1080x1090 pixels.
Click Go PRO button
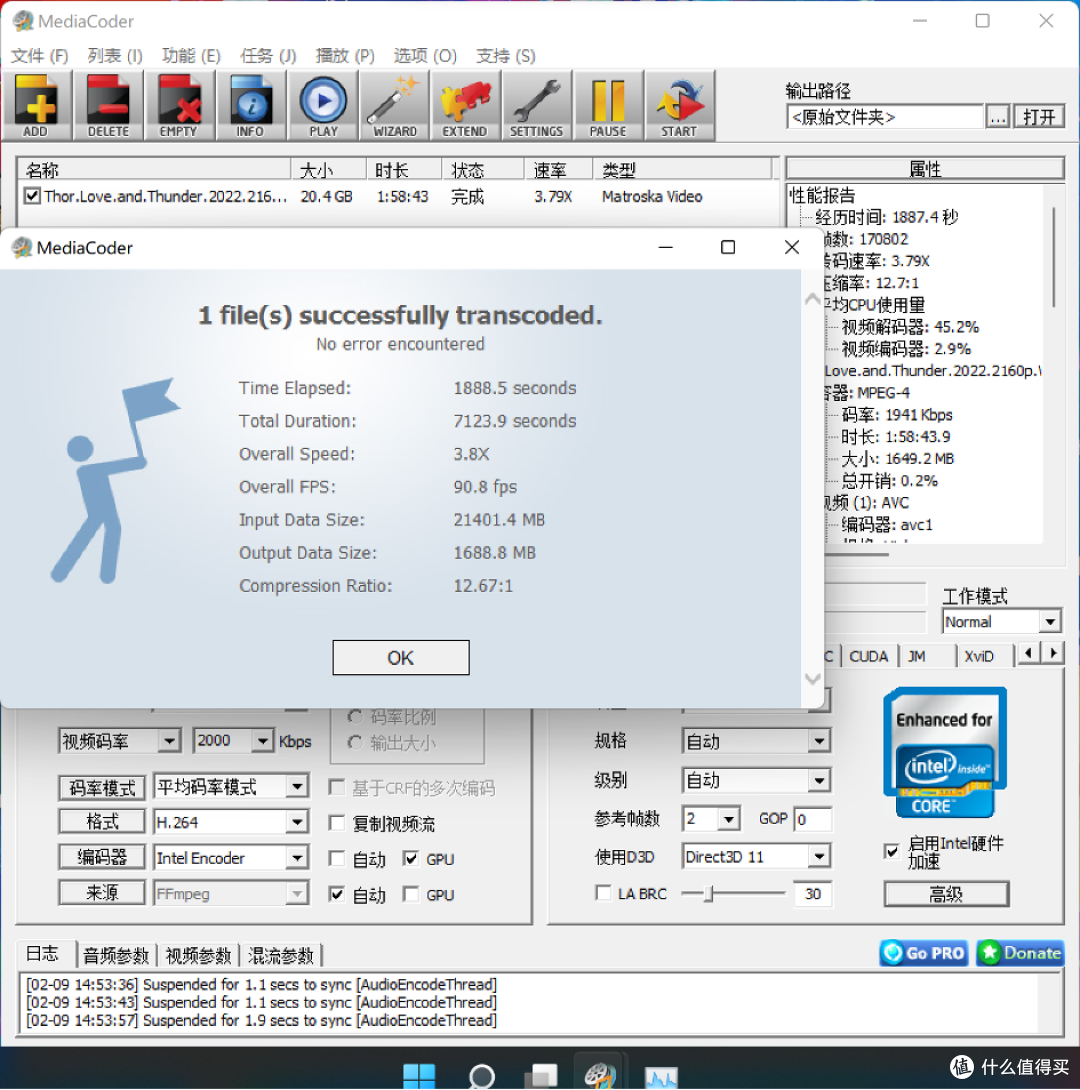point(923,953)
